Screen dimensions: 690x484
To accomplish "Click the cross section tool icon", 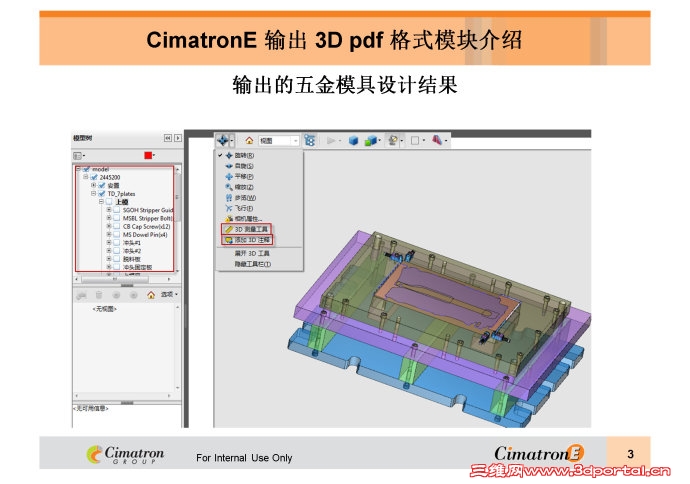I will 437,140.
